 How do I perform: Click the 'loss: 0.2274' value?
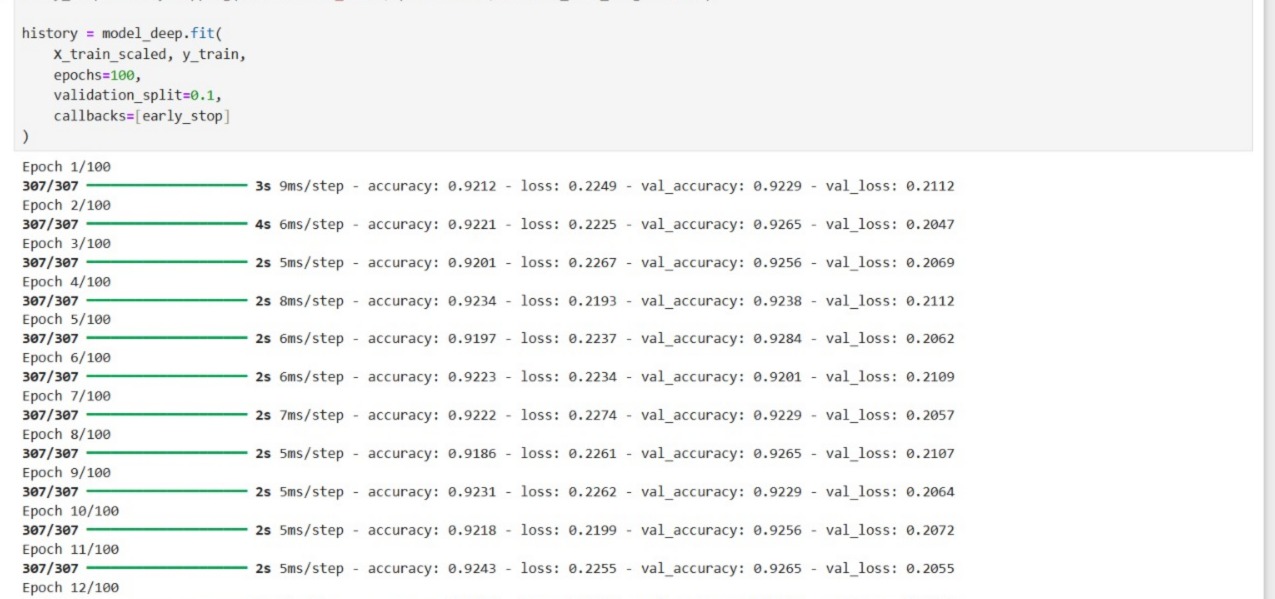pos(569,415)
